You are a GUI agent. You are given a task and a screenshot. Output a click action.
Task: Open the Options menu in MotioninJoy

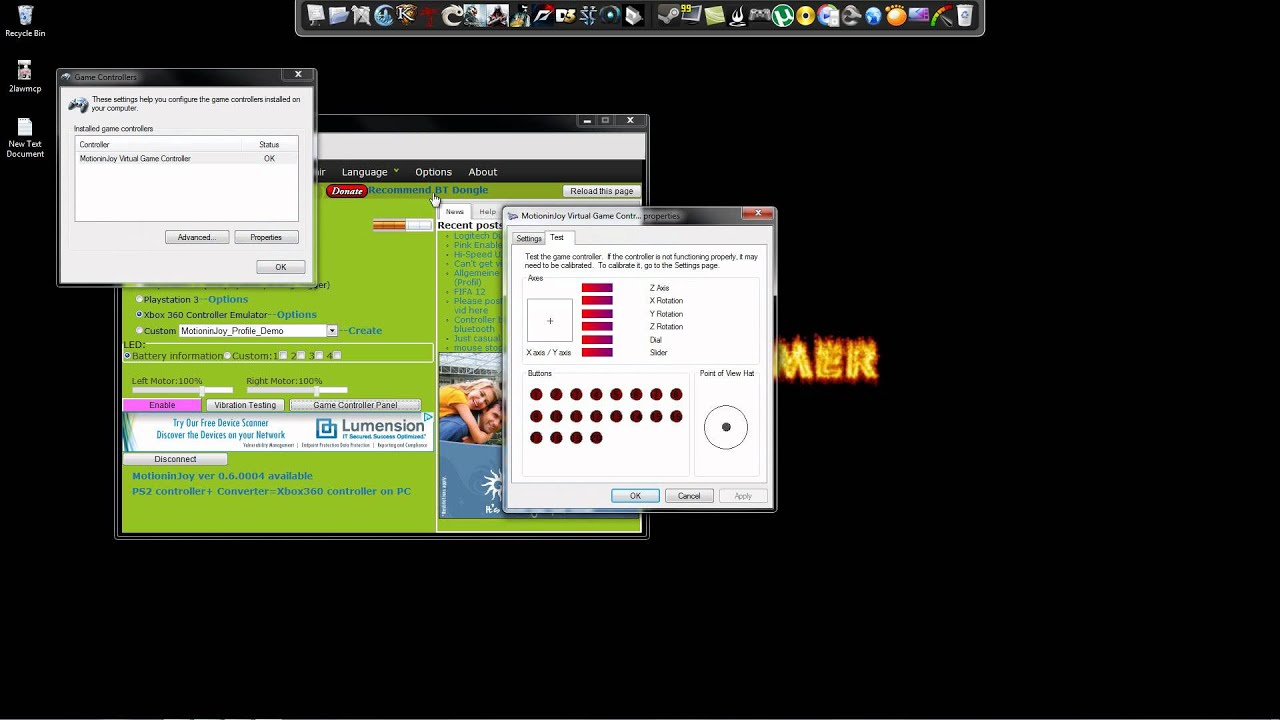point(433,172)
